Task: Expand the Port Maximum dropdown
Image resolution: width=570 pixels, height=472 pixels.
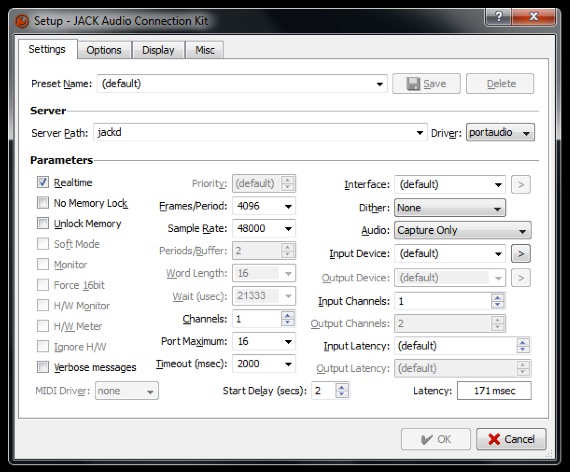Action: click(264, 341)
